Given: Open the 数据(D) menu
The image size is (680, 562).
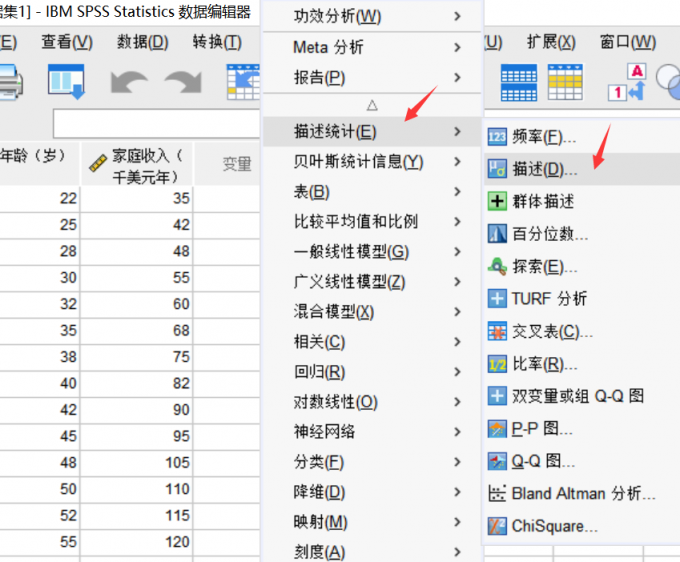Looking at the screenshot, I should point(142,42).
